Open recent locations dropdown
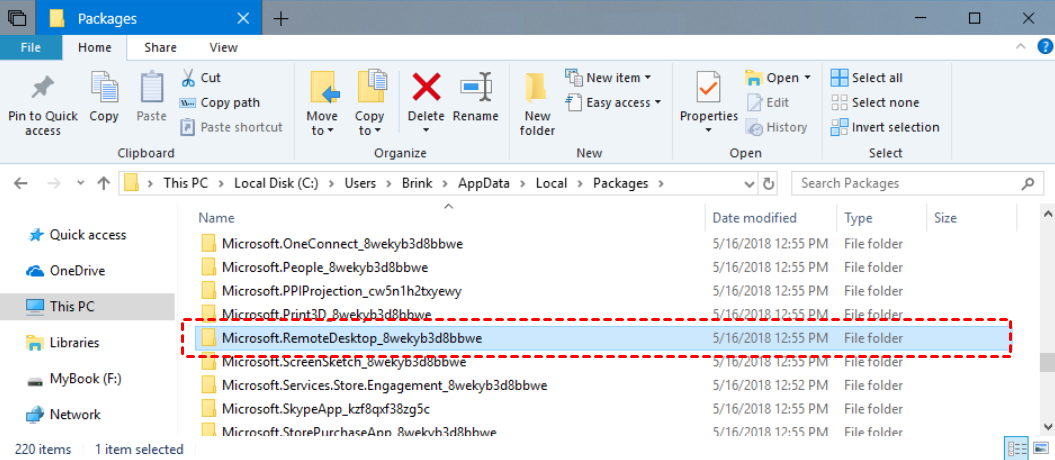The image size is (1055, 460). (81, 183)
